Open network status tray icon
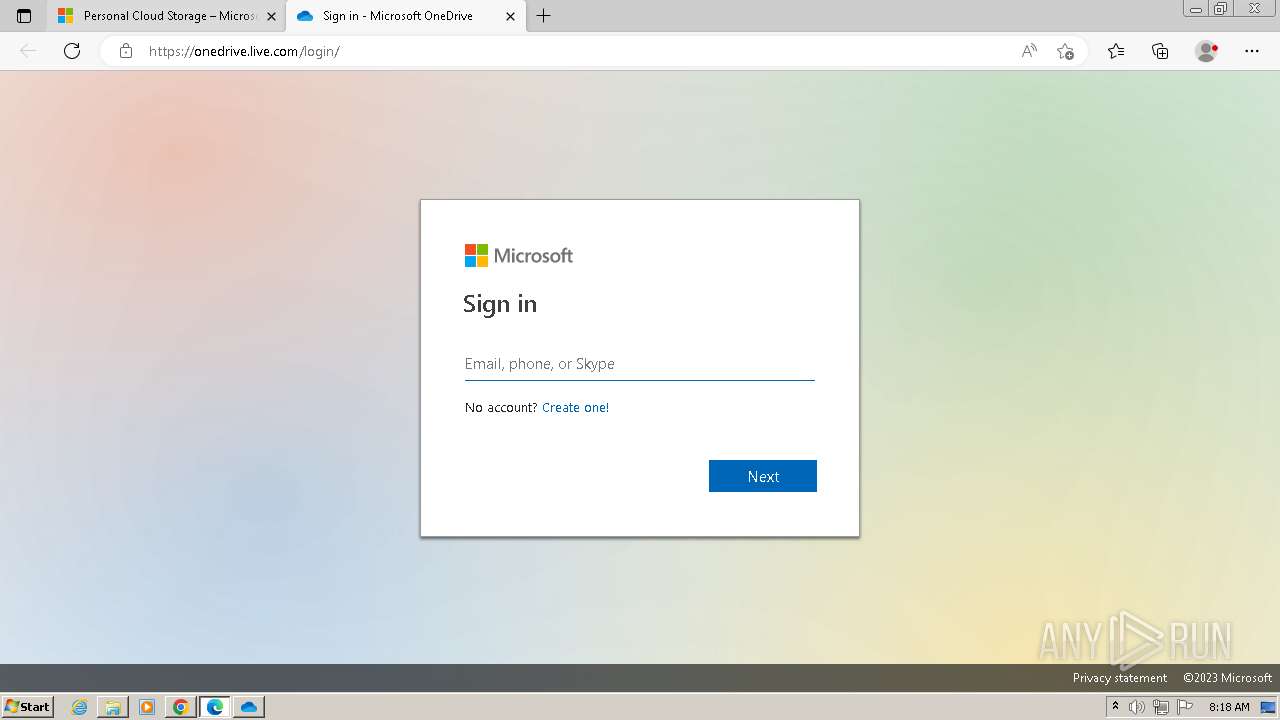This screenshot has height=720, width=1280. pos(1161,707)
